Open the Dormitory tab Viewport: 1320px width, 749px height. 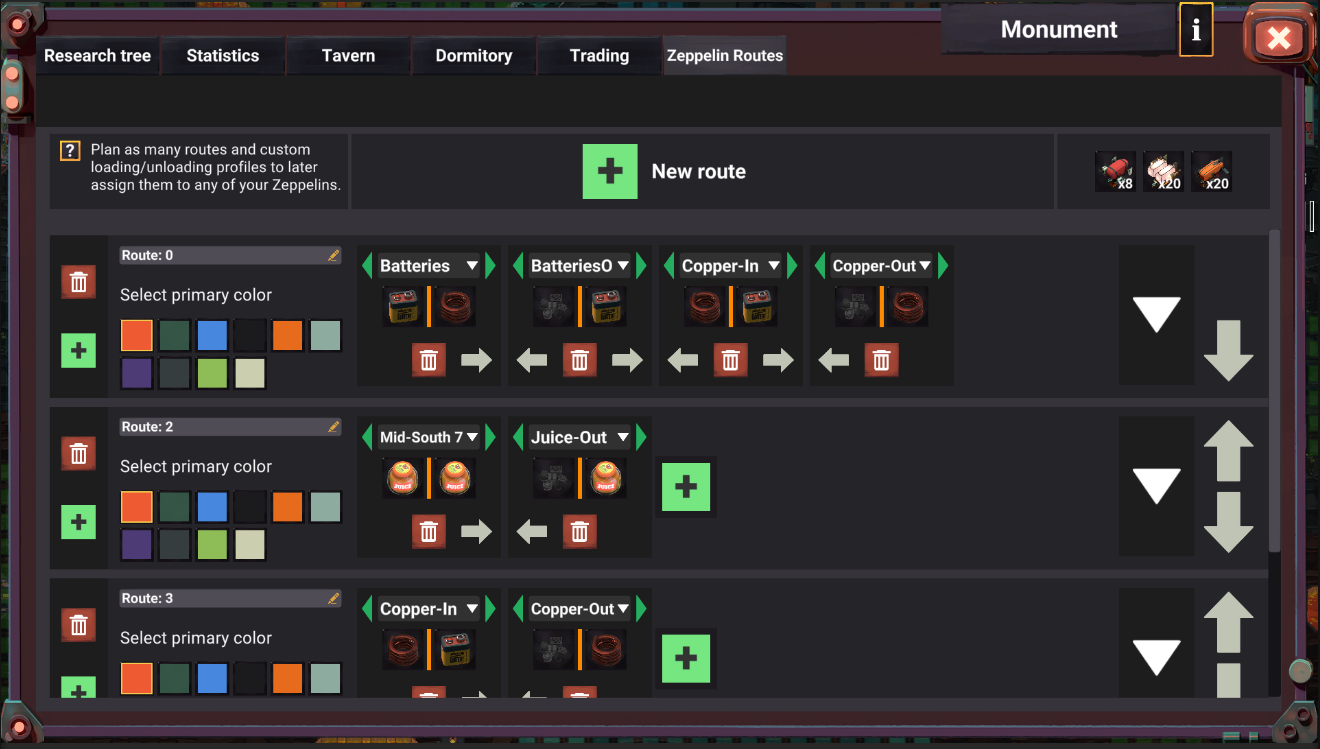pyautogui.click(x=474, y=56)
